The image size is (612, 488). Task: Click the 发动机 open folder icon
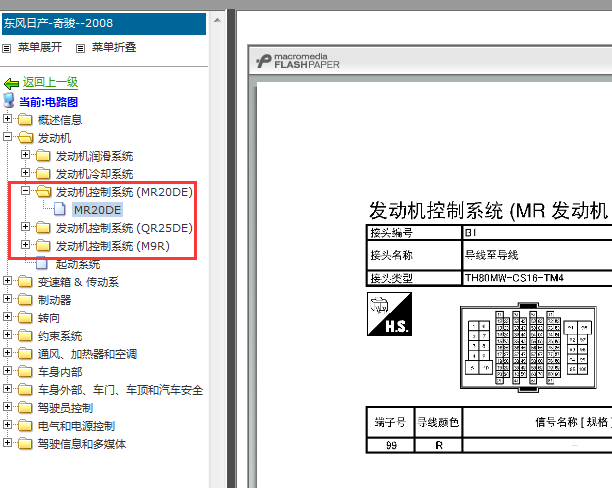point(25,137)
